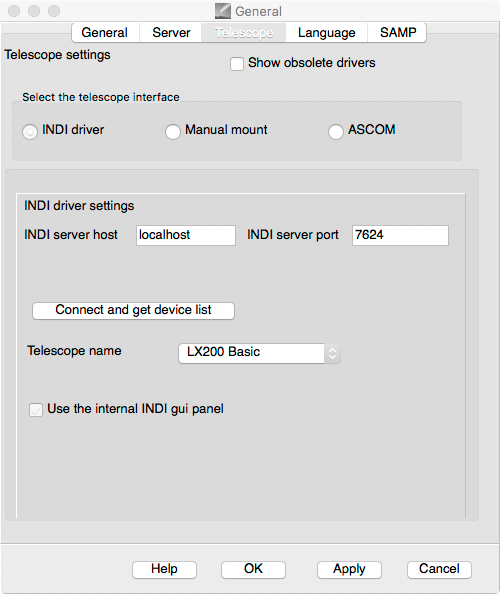
Task: Click the INDI server port field
Action: click(x=400, y=235)
